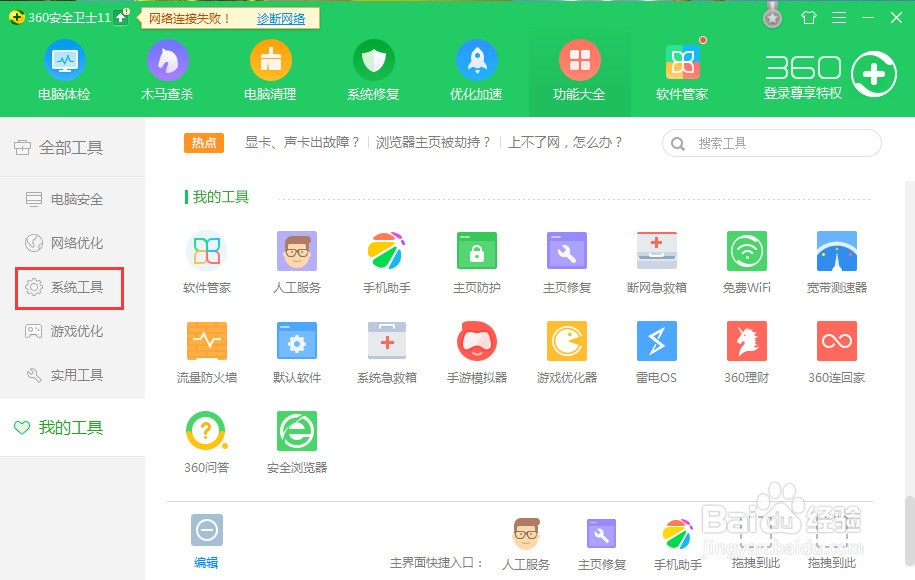Screen dimensions: 915x580
Task: Launch 免费WiFi tool
Action: point(747,262)
